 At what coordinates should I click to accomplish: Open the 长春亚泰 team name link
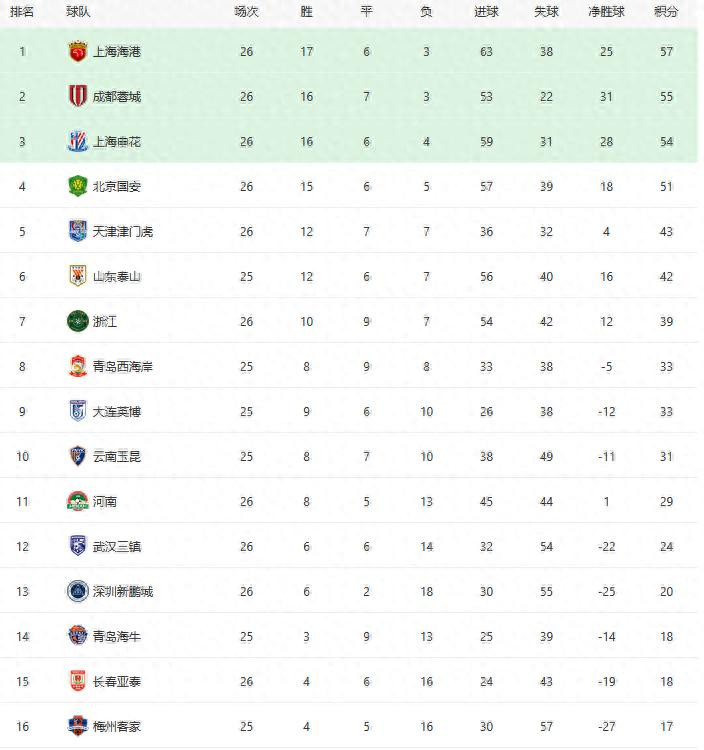pyautogui.click(x=117, y=682)
